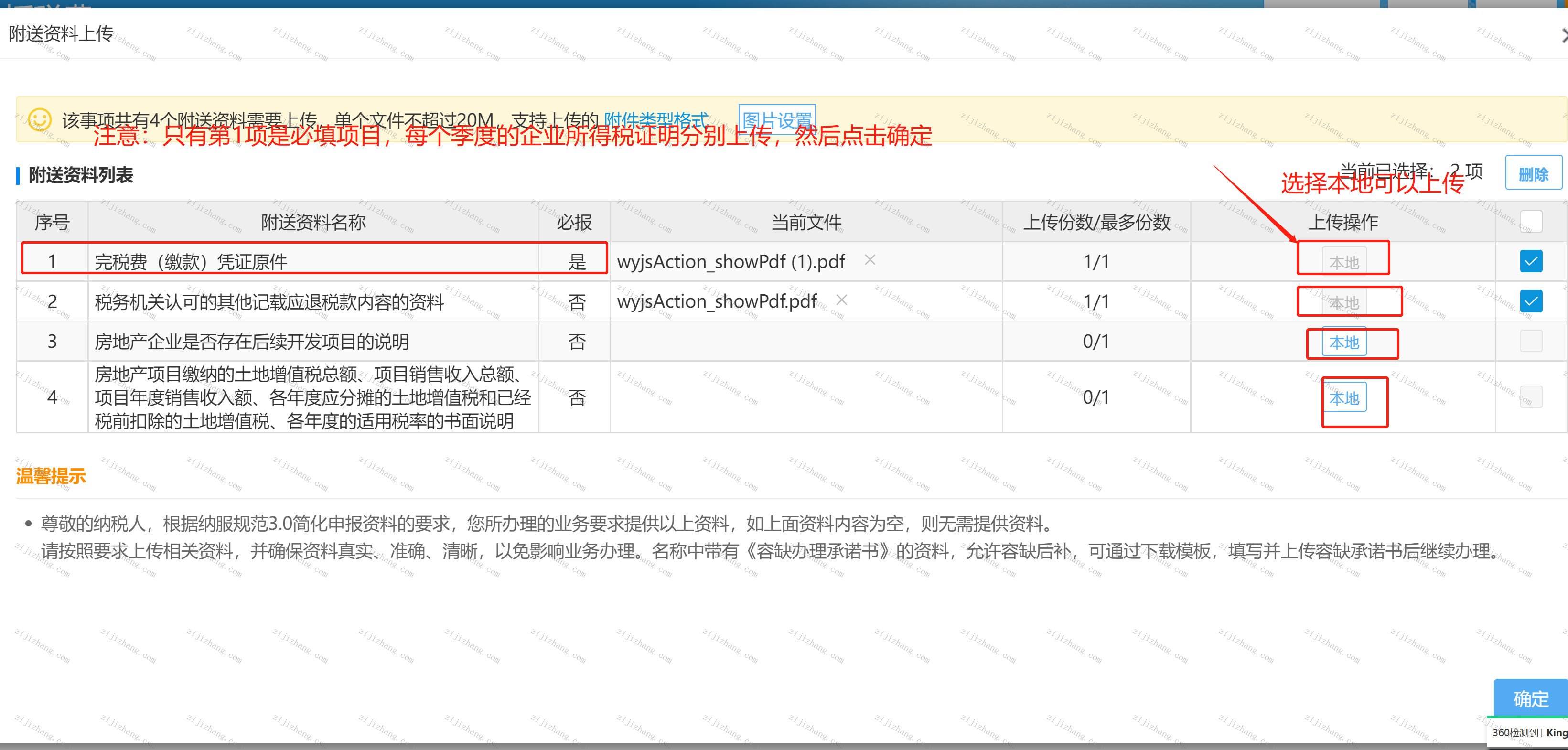The height and width of the screenshot is (750, 1568).
Task: Select file name wyjsAction_showPdf.pdf
Action: click(717, 301)
